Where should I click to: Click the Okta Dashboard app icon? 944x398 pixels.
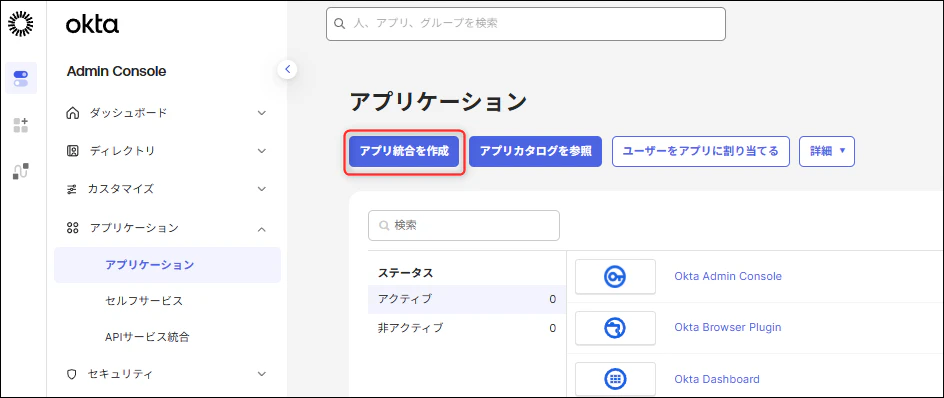point(615,379)
